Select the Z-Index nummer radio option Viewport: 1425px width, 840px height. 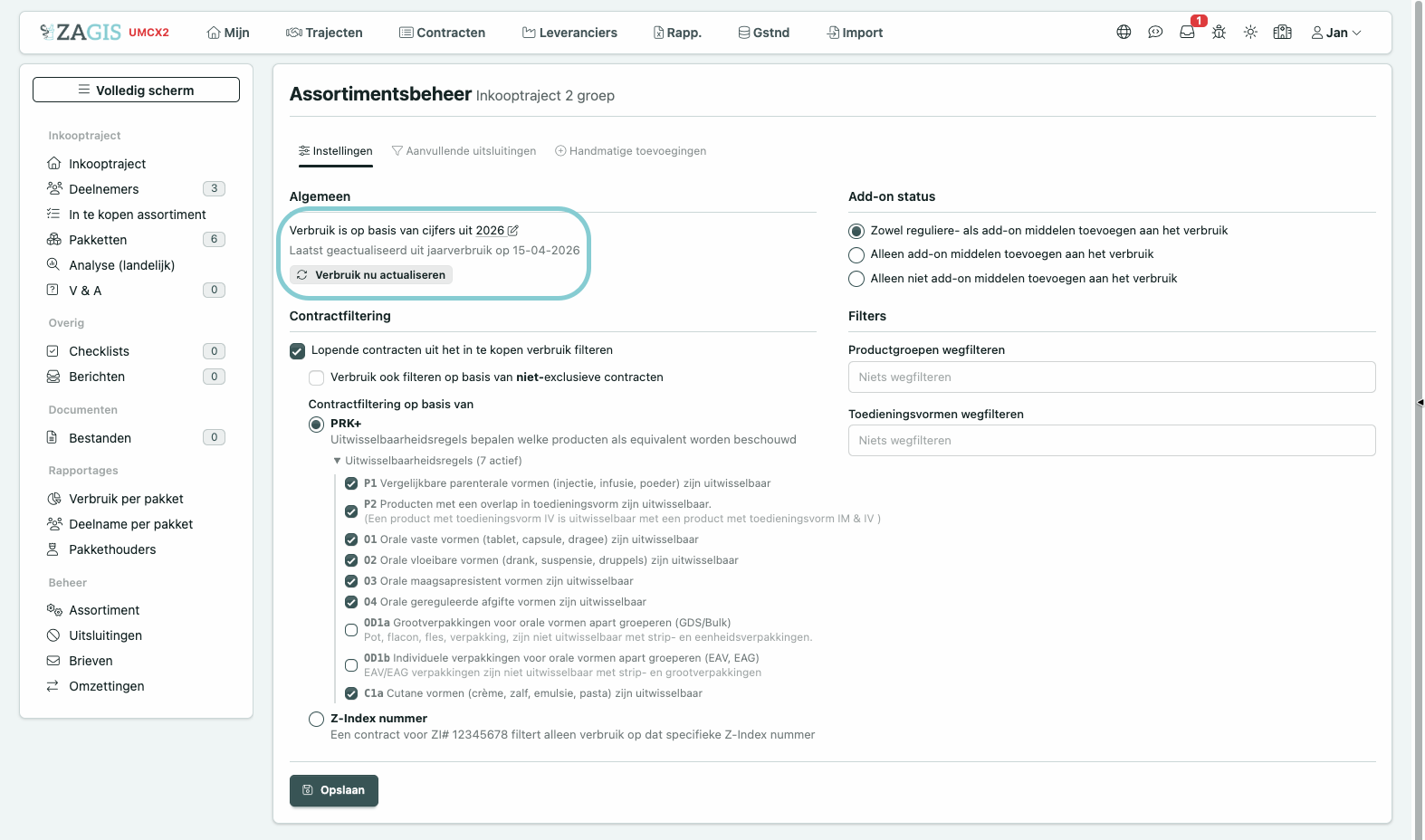(x=316, y=720)
